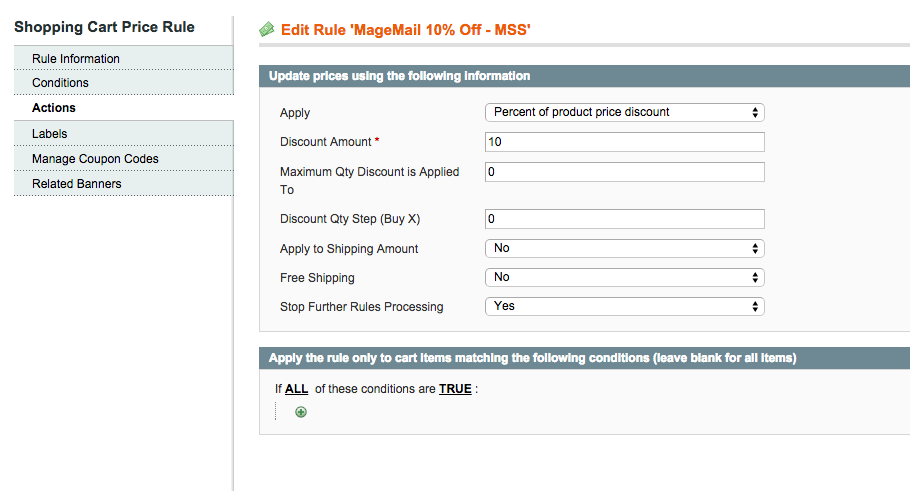Screen dimensions: 910x491
Task: Click the green add condition plus icon
Action: 301,412
